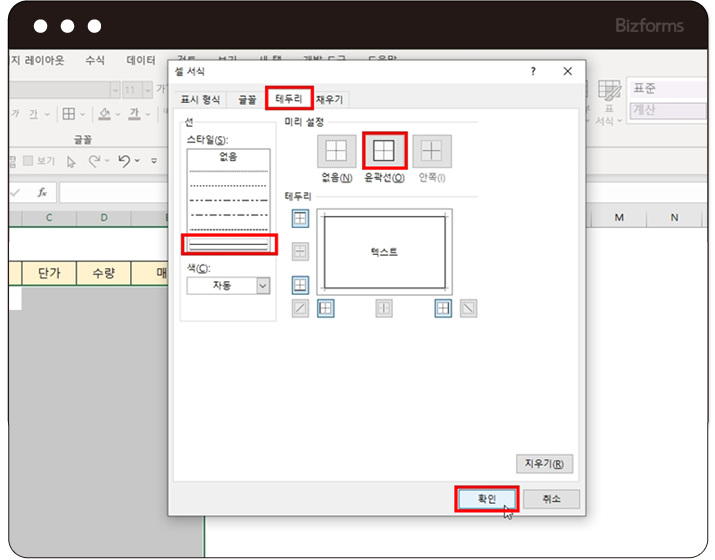715x560 pixels.
Task: Open the font name dropdown arrow
Action: 115,90
